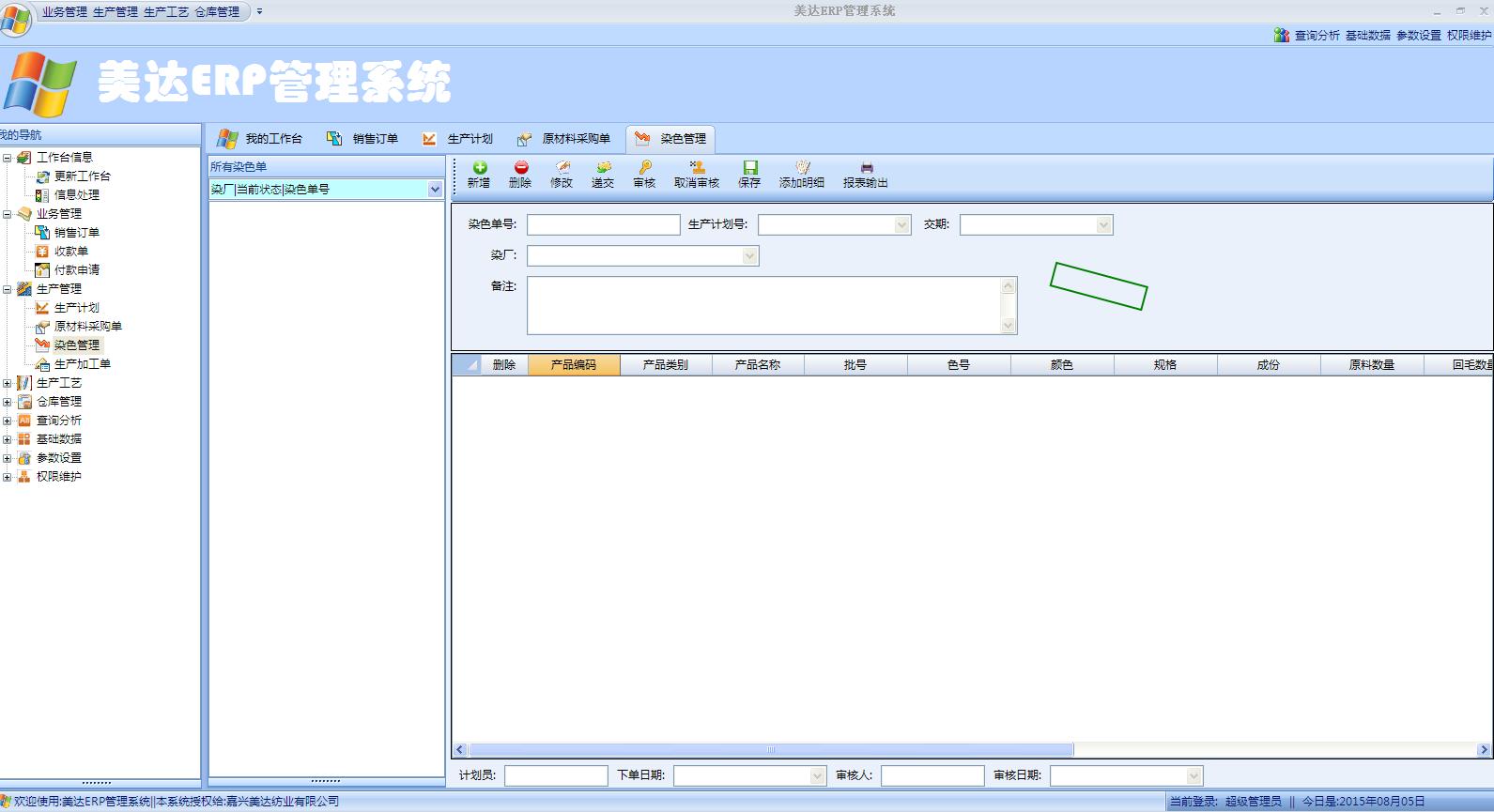Screen dimensions: 1494x812
Task: Open quick access toolbar dropdown arrow
Action: coord(260,12)
